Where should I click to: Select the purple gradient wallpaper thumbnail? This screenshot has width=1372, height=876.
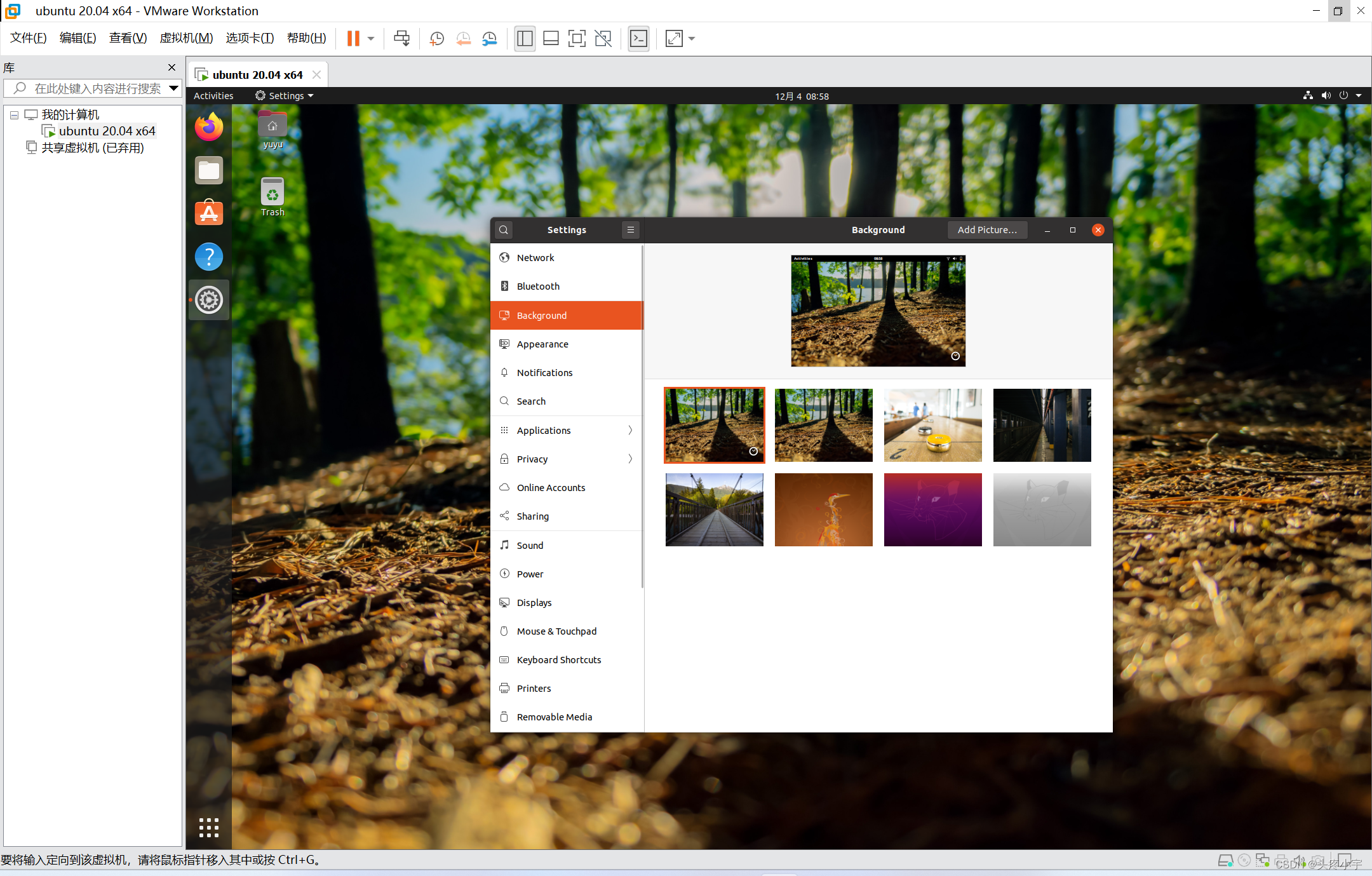[932, 510]
